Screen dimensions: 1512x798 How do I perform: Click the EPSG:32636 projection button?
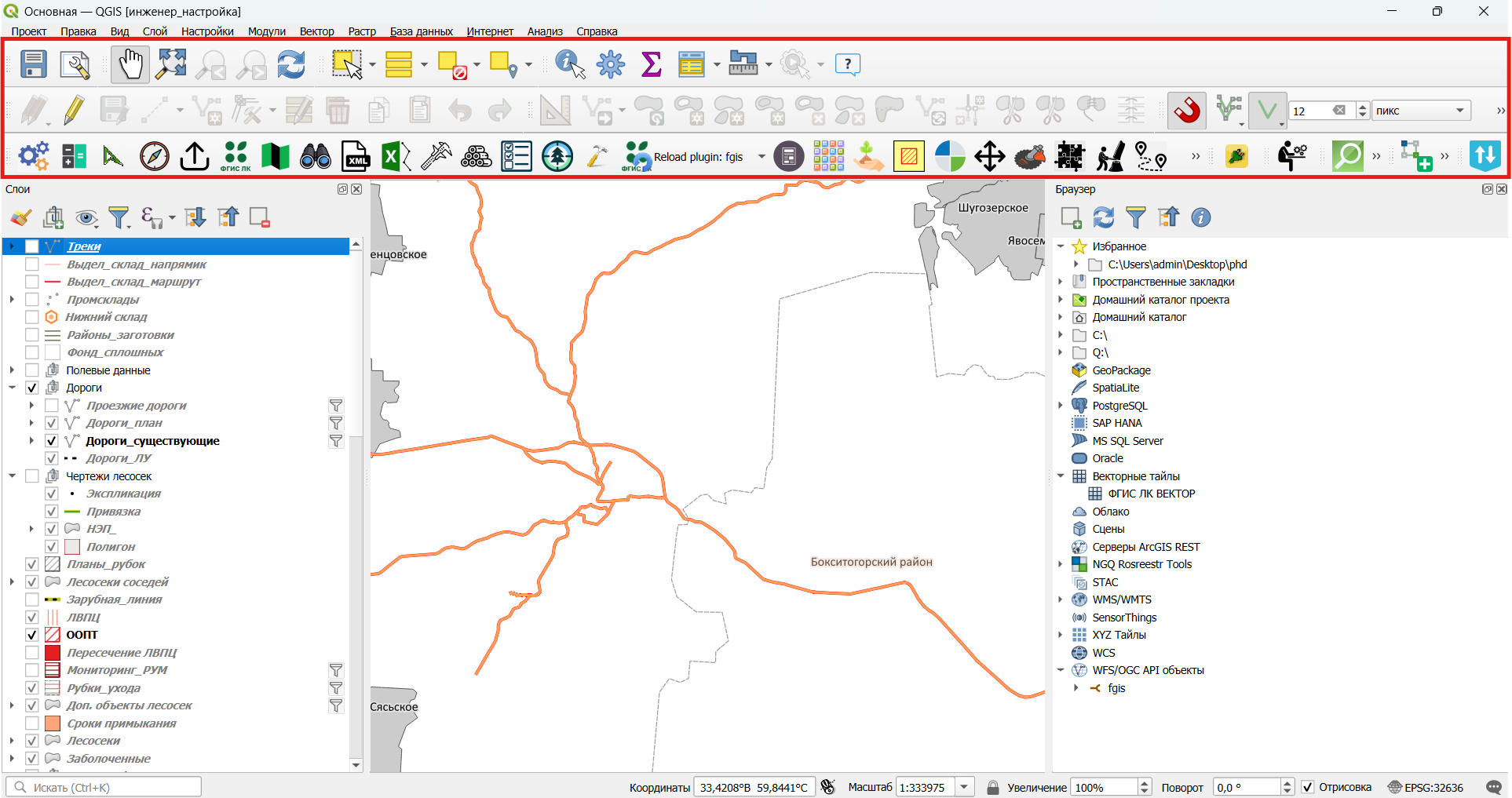tap(1426, 787)
